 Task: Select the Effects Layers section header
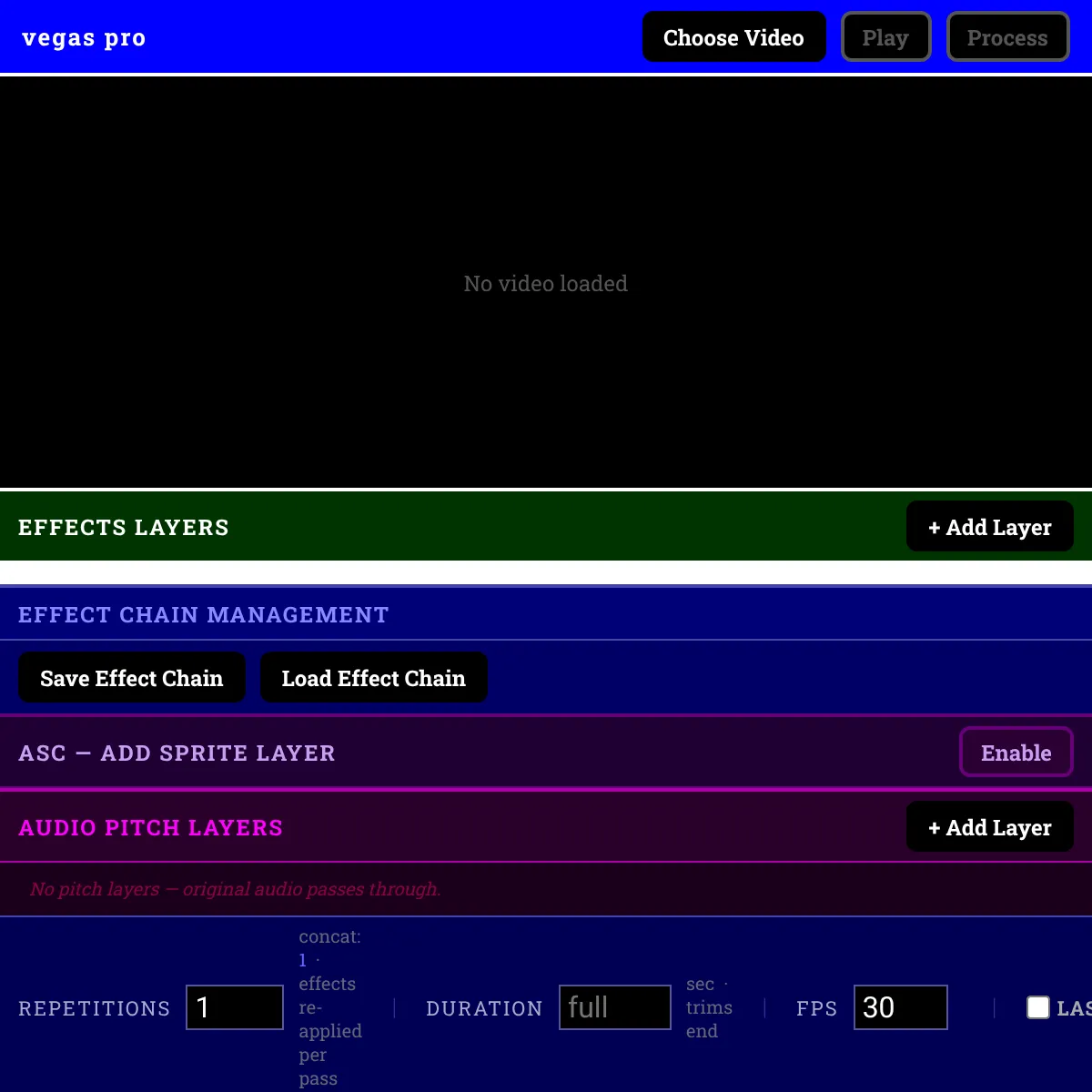coord(124,527)
